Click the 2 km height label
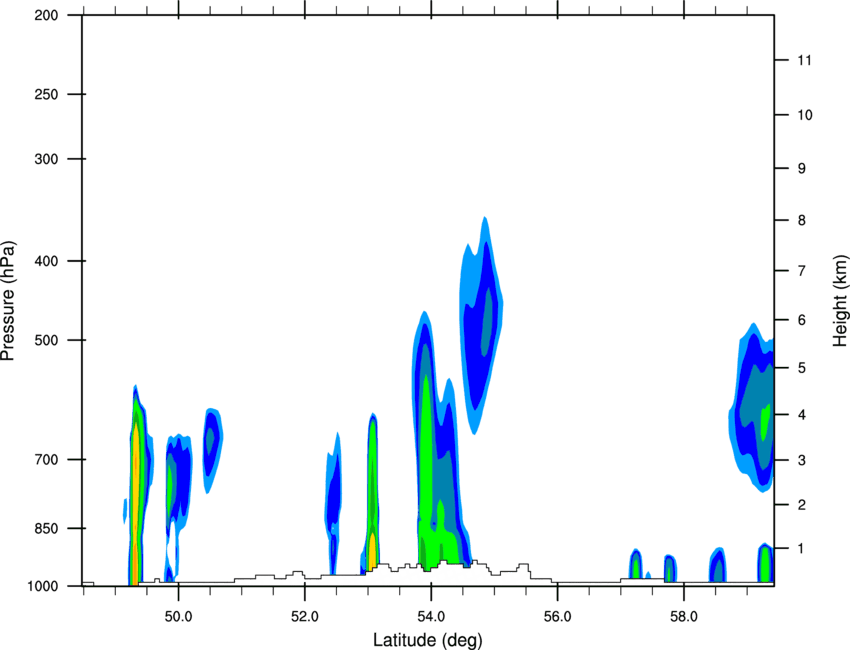850x650 pixels. [802, 505]
